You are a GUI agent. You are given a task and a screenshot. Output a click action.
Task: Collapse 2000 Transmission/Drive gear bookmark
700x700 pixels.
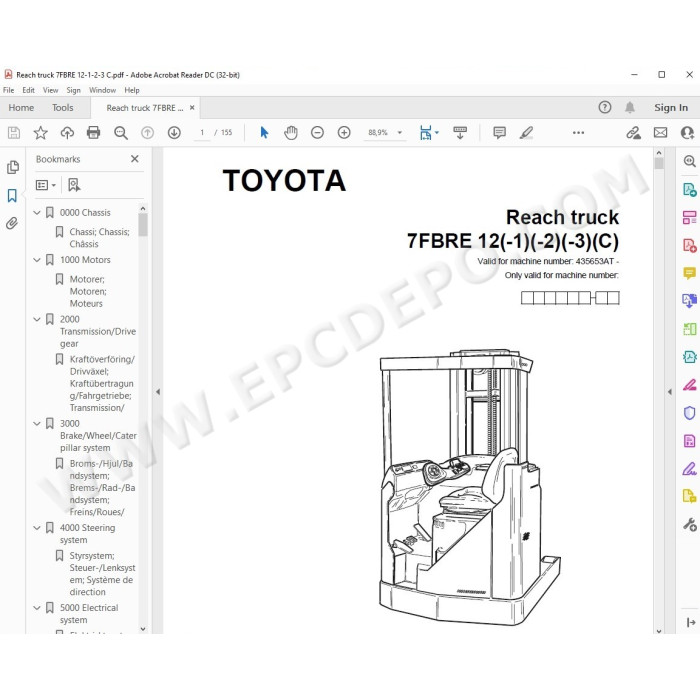coord(37,319)
